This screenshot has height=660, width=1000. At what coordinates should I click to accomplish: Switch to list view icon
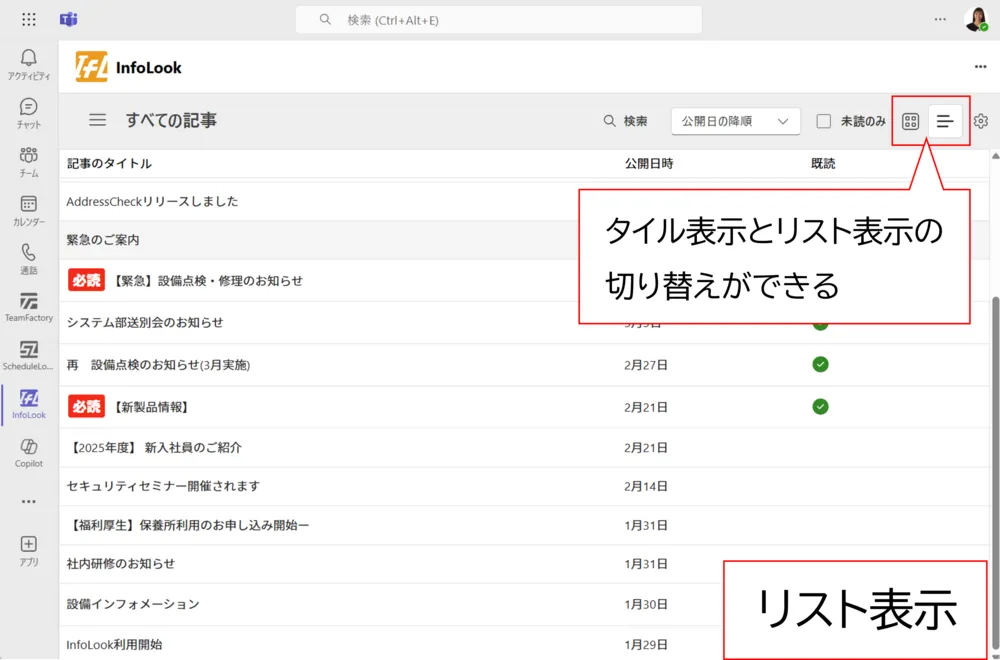(x=945, y=121)
